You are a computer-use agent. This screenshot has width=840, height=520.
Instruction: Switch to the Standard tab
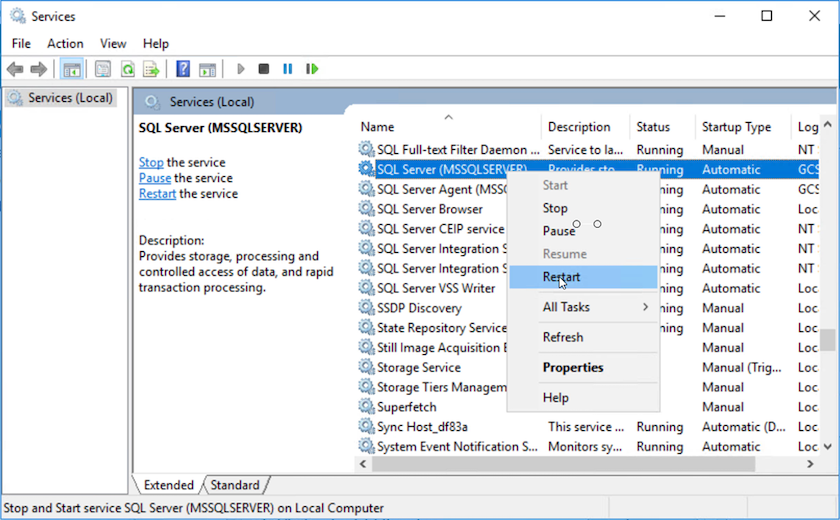click(235, 485)
